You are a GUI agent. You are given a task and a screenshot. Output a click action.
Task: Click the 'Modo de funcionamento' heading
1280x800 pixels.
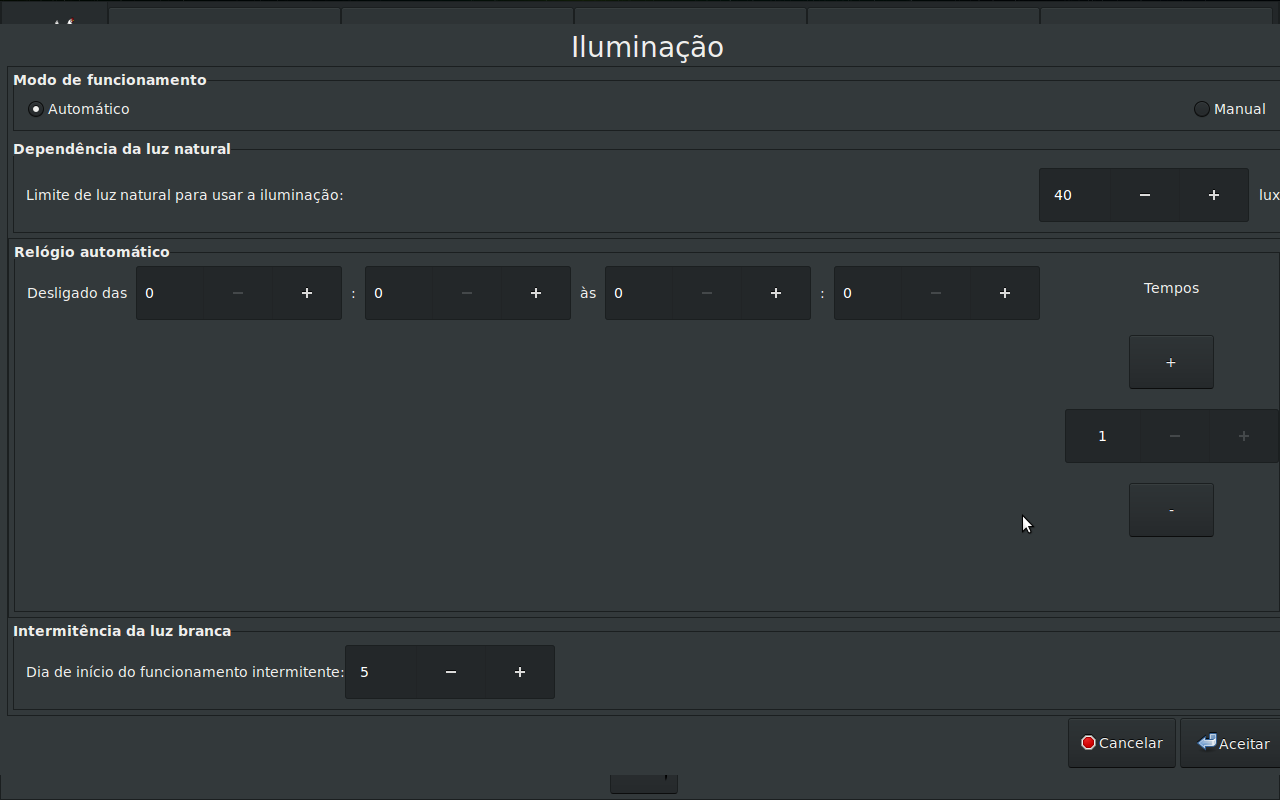110,80
